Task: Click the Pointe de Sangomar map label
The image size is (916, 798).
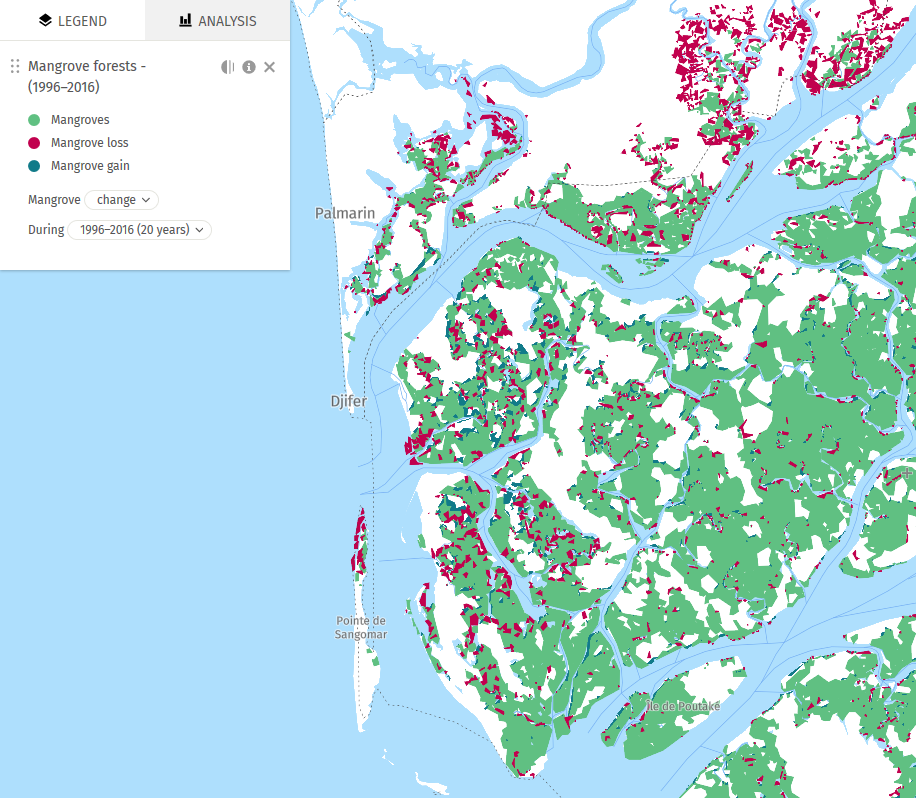Action: tap(360, 627)
